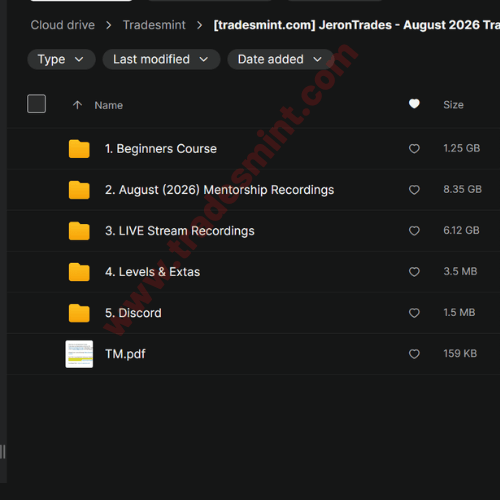Go to Tradesmint folder in breadcrumb
Image resolution: width=500 pixels, height=500 pixels.
coord(154,25)
